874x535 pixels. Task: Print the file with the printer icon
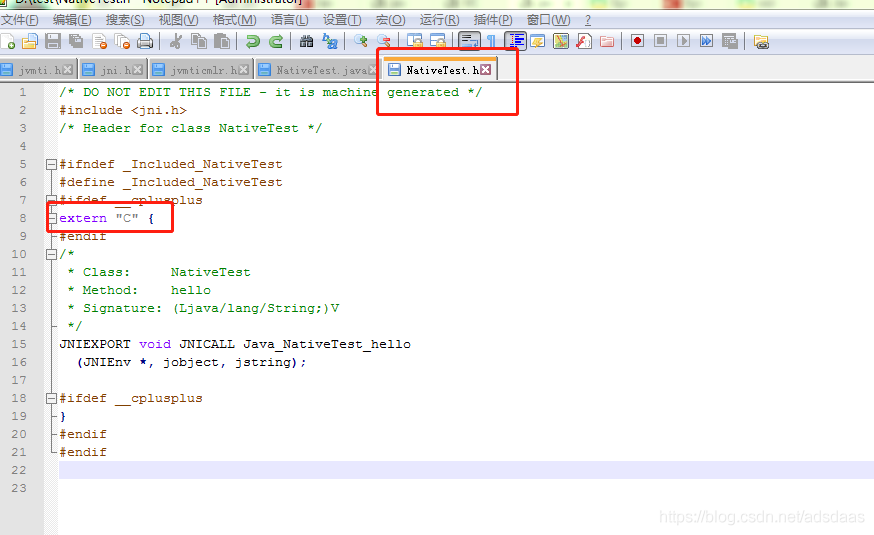145,41
